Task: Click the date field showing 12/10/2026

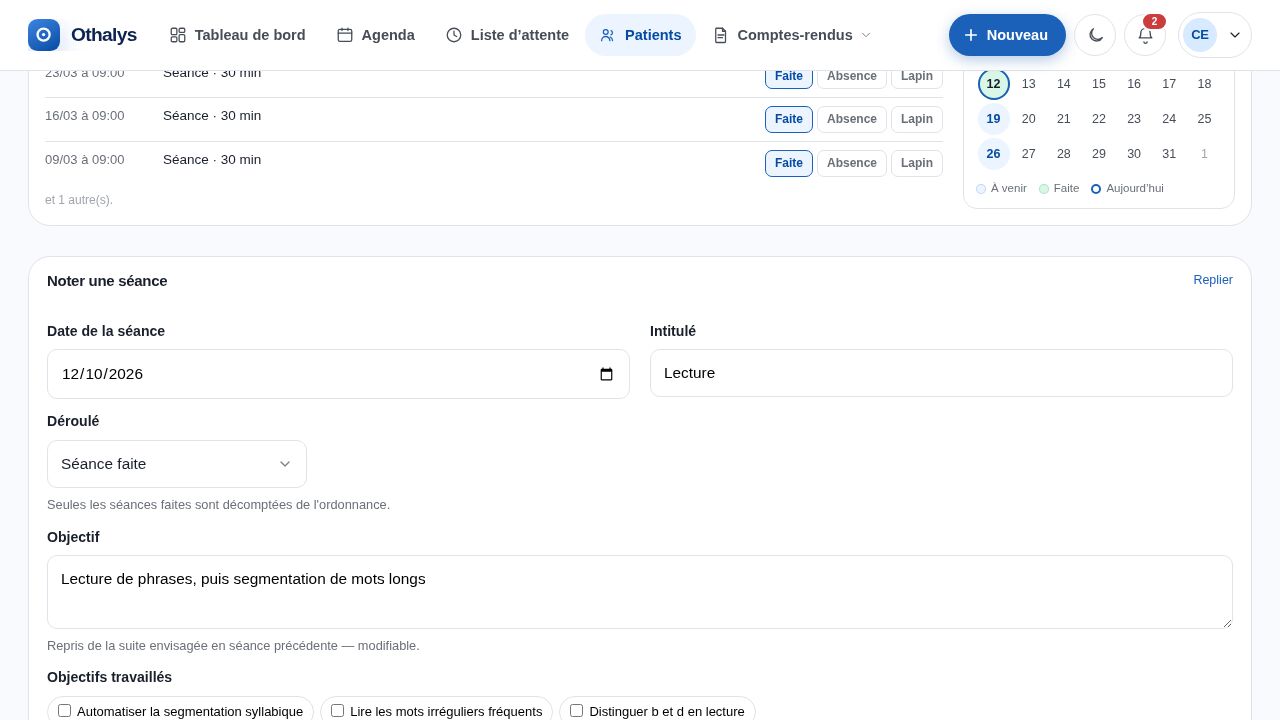Action: pos(338,374)
